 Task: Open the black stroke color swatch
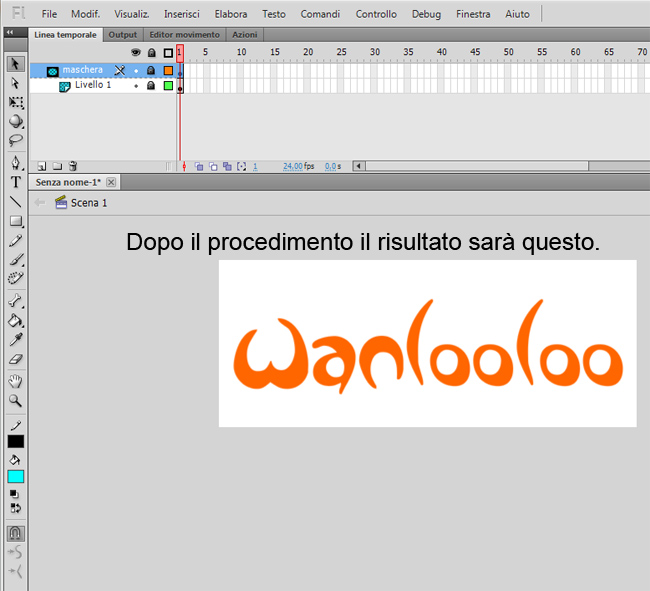(x=16, y=442)
